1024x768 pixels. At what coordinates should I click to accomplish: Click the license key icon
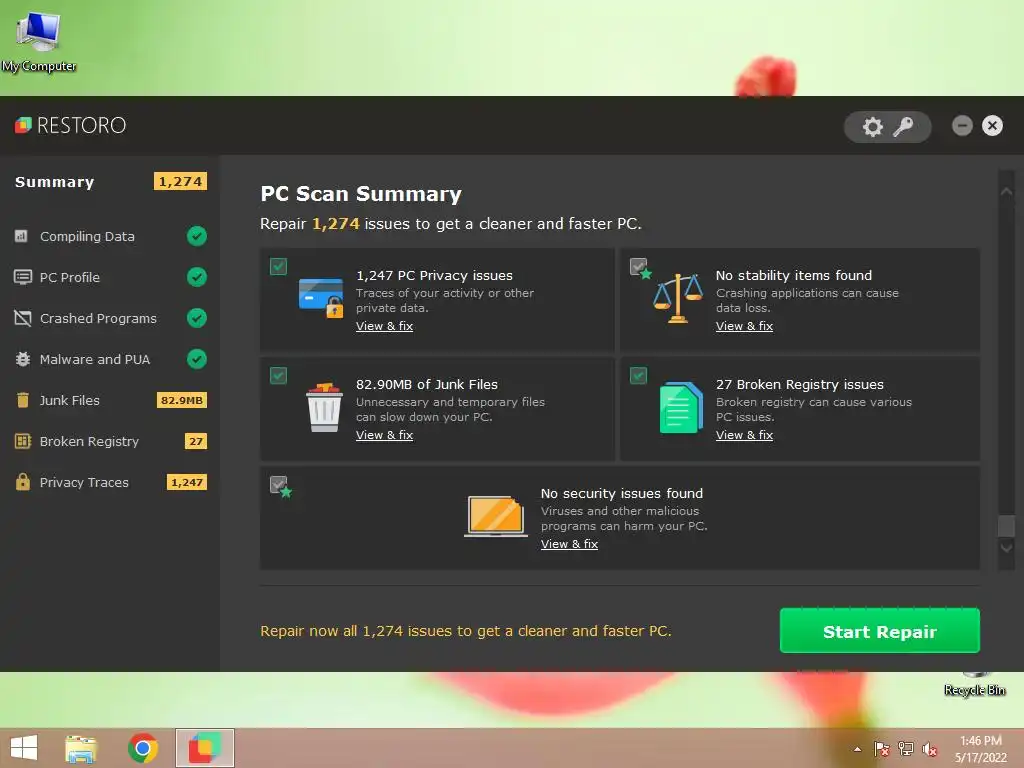pos(903,127)
